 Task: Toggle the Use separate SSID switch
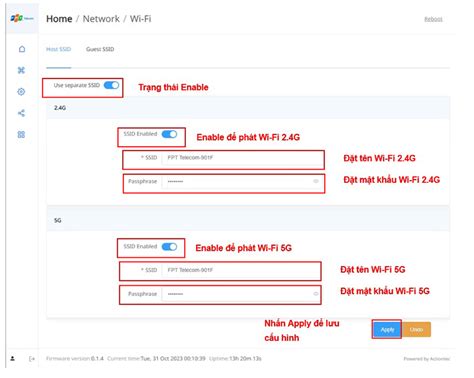(x=111, y=85)
